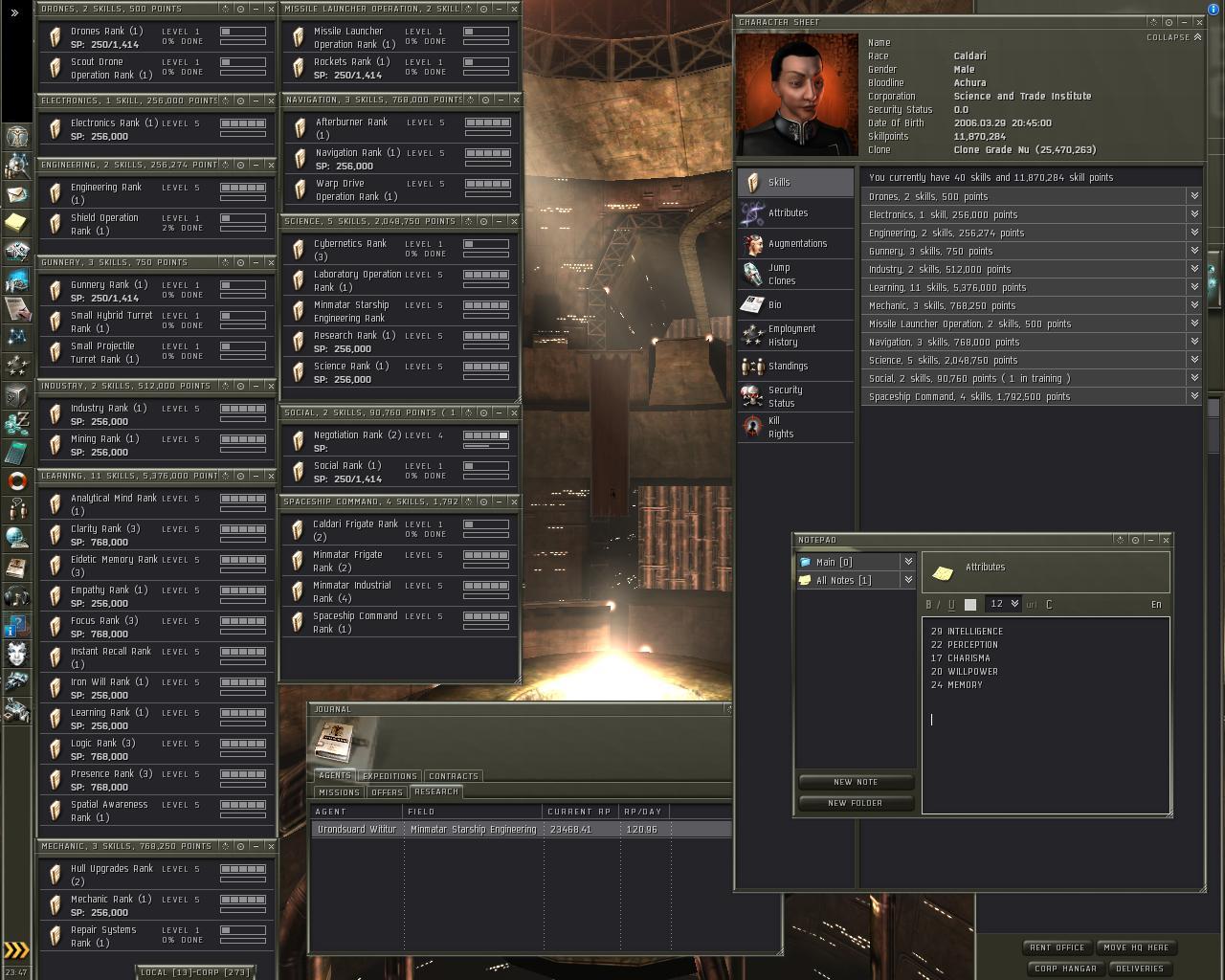Open the Character Sheet Vitruvian man sidebar icon

(16, 136)
